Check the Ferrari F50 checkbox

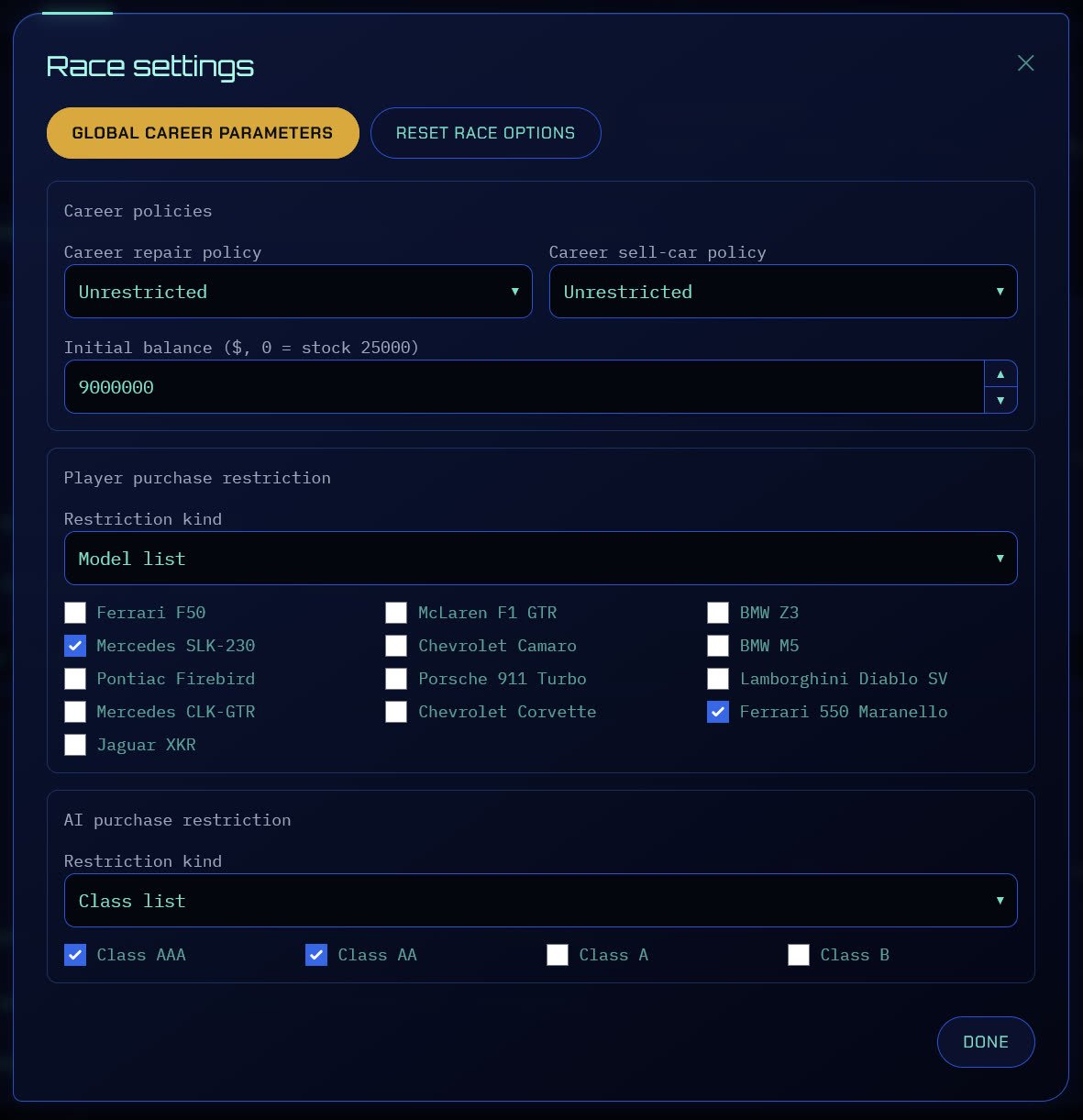[x=75, y=613]
